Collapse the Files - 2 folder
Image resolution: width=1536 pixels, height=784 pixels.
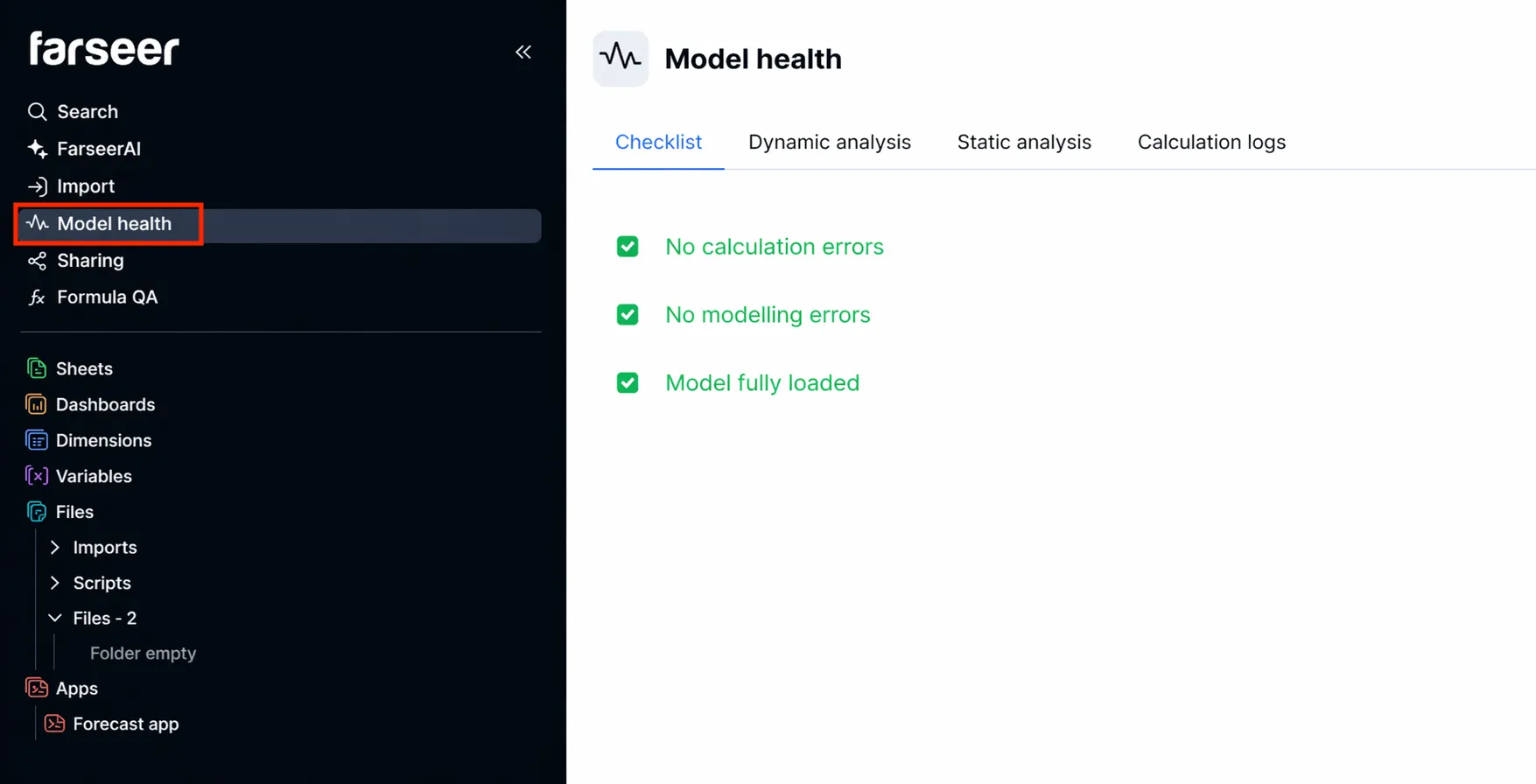[53, 618]
